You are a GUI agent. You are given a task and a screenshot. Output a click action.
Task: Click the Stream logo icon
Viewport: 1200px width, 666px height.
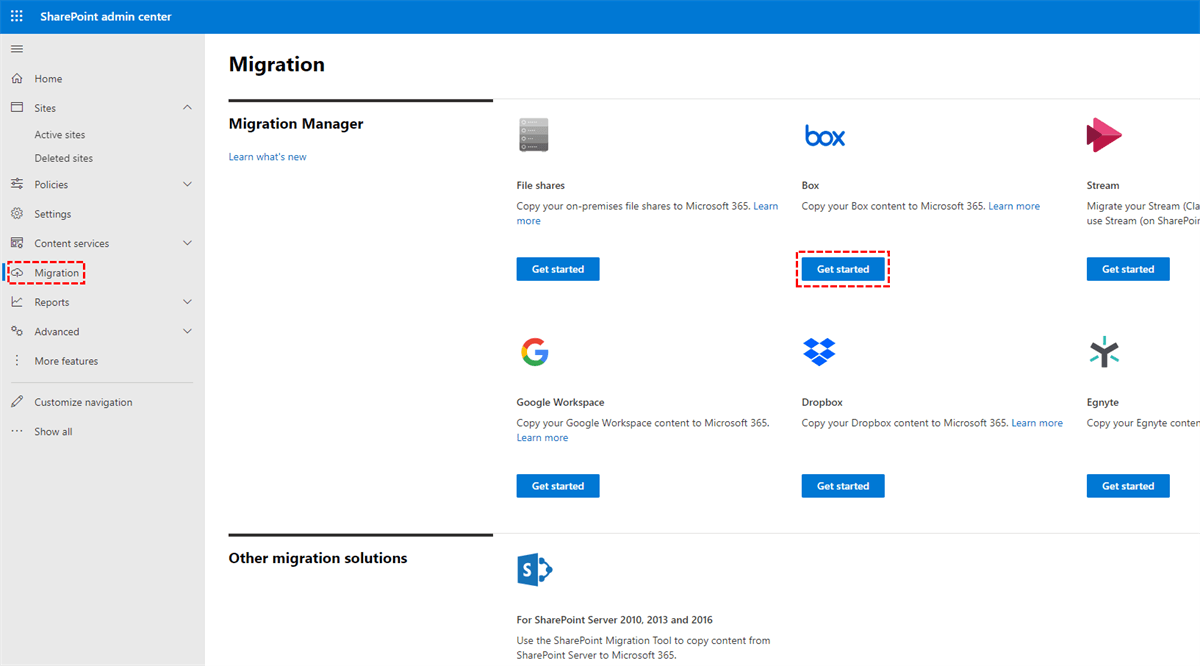pos(1104,135)
